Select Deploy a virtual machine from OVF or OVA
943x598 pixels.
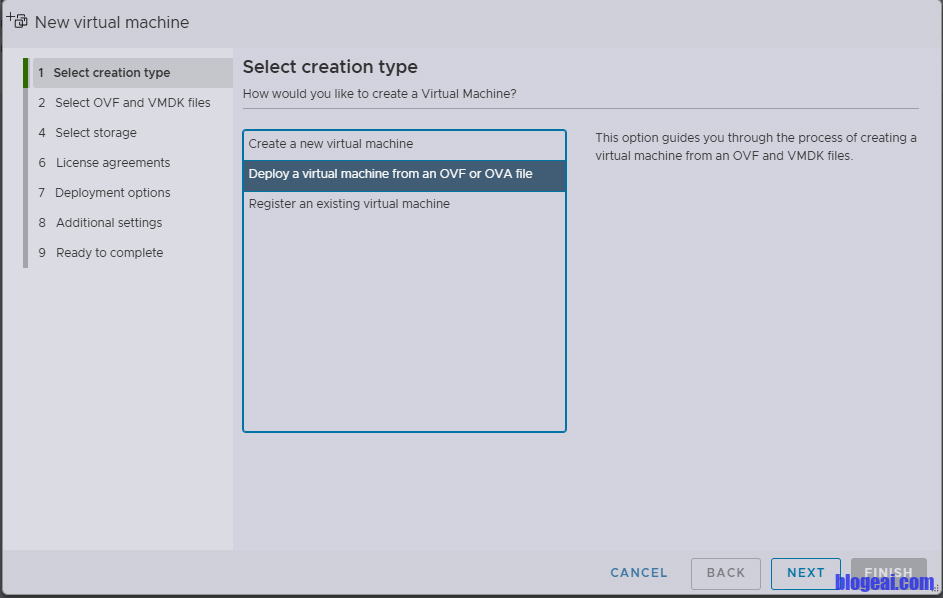click(x=391, y=174)
